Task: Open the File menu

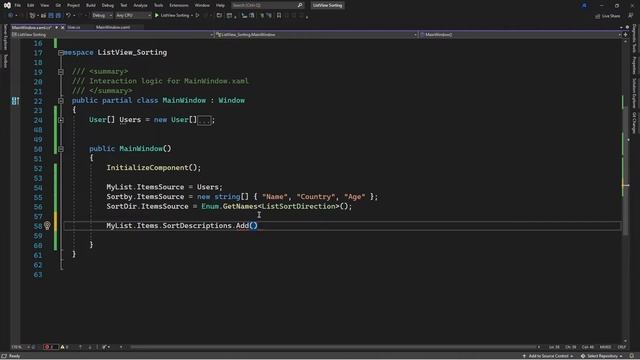Action: [x=18, y=5]
